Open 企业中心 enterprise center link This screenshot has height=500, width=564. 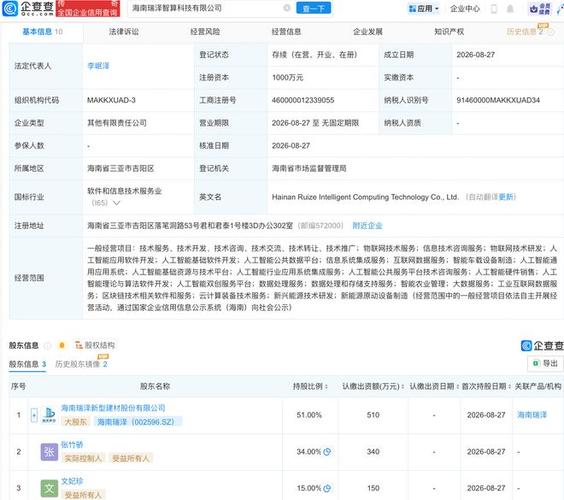coord(465,9)
